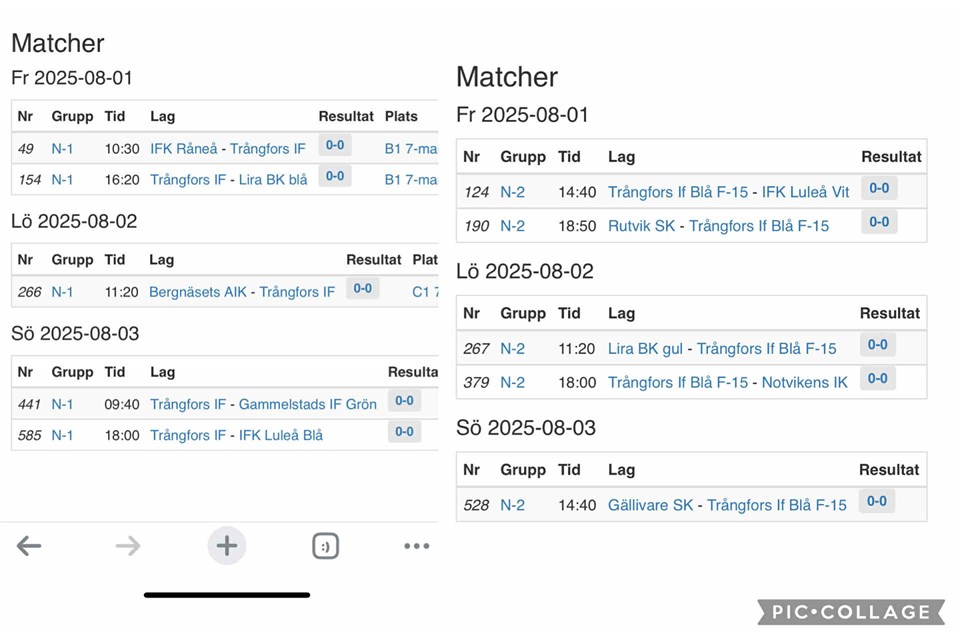Open IFK Råneå team link
This screenshot has width=960, height=640.
pyautogui.click(x=183, y=149)
